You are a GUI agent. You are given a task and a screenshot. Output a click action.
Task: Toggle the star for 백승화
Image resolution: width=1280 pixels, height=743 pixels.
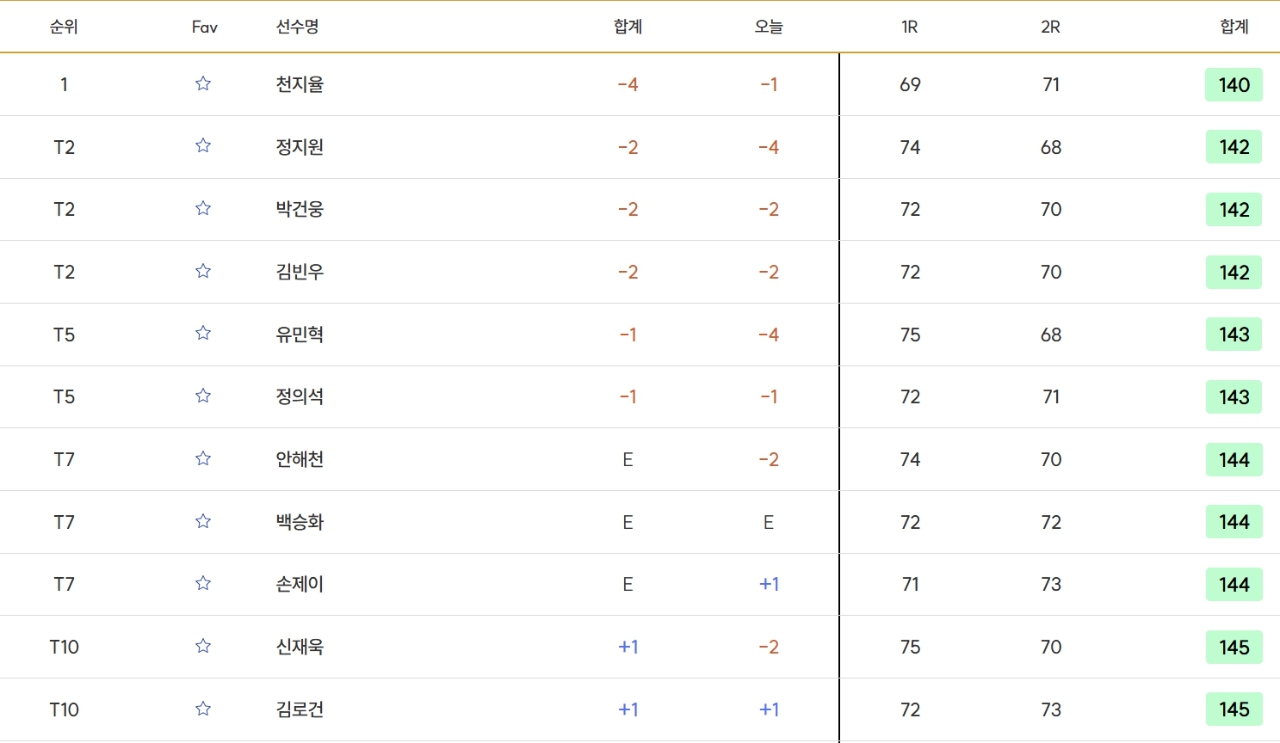[203, 521]
